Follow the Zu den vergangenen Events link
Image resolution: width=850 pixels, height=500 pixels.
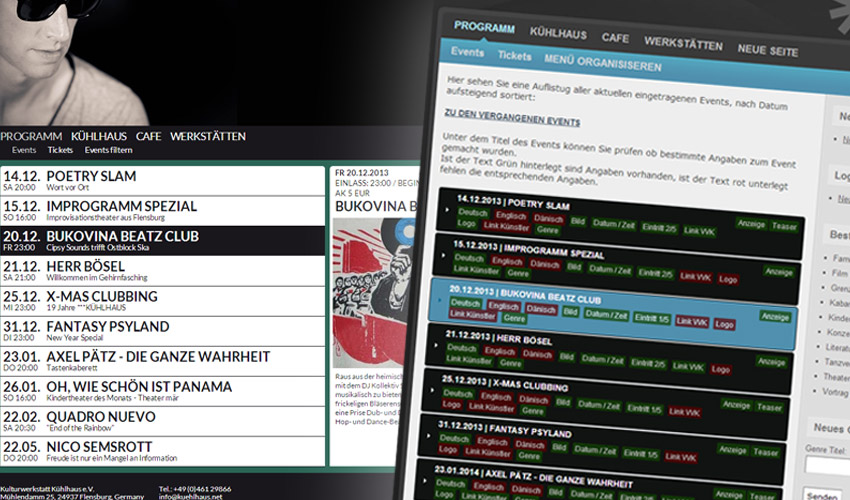[511, 122]
